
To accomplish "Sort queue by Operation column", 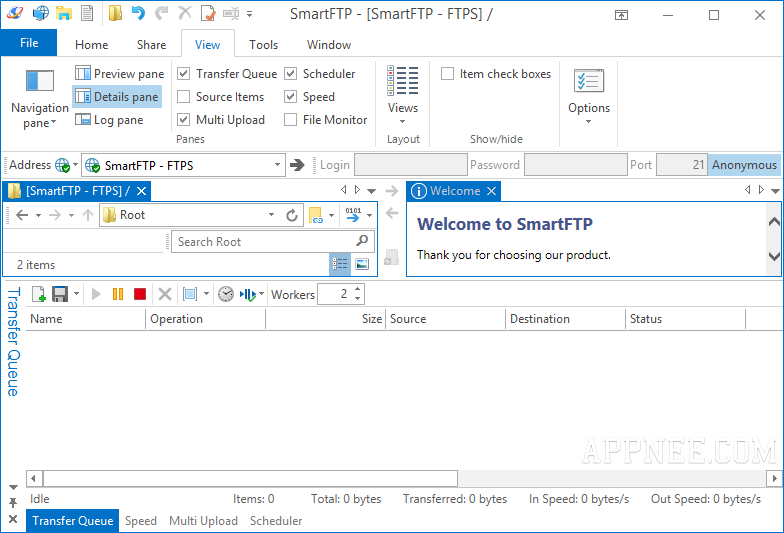I will [205, 319].
